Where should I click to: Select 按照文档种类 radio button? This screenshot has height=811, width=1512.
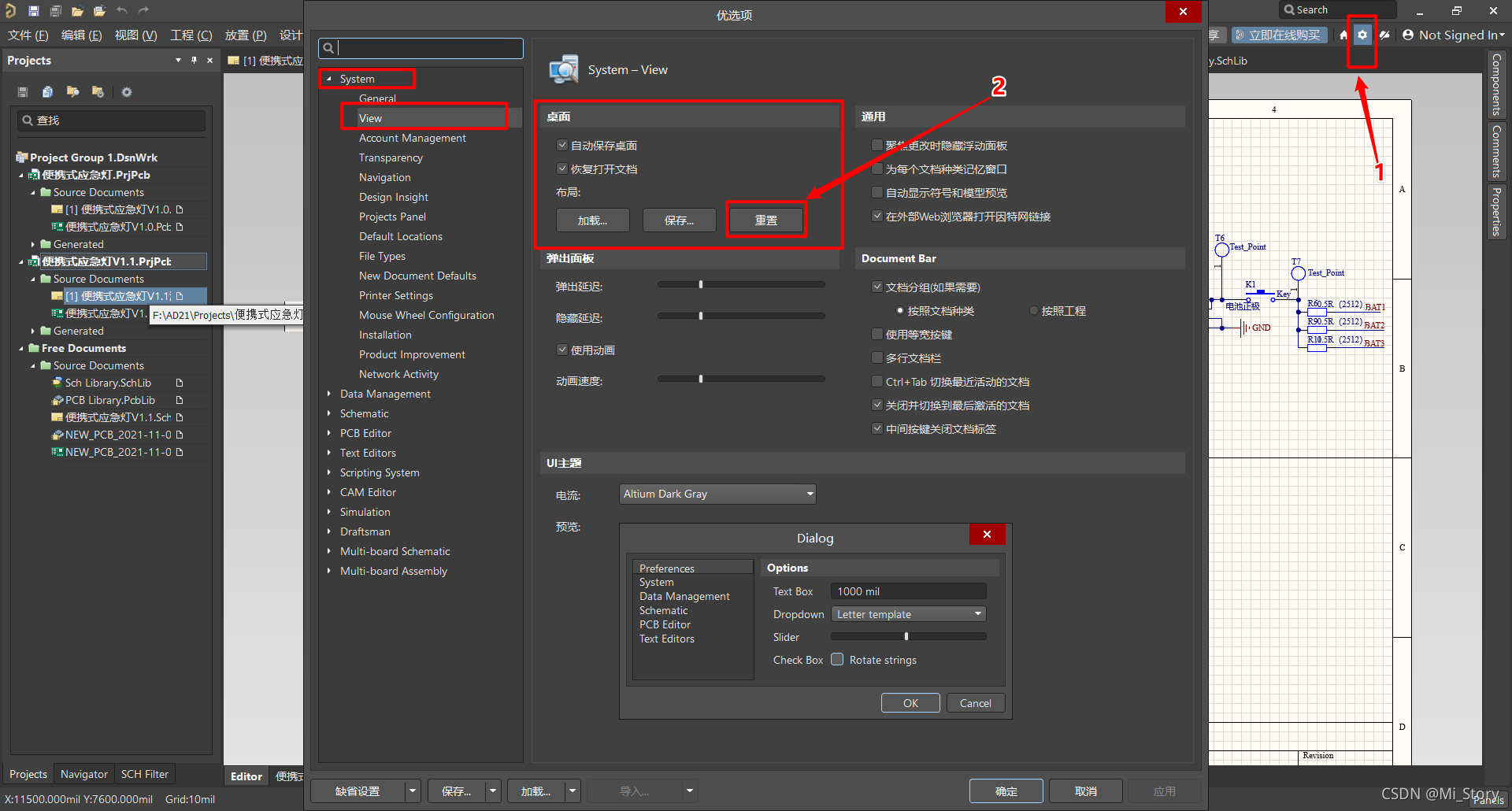[x=900, y=311]
